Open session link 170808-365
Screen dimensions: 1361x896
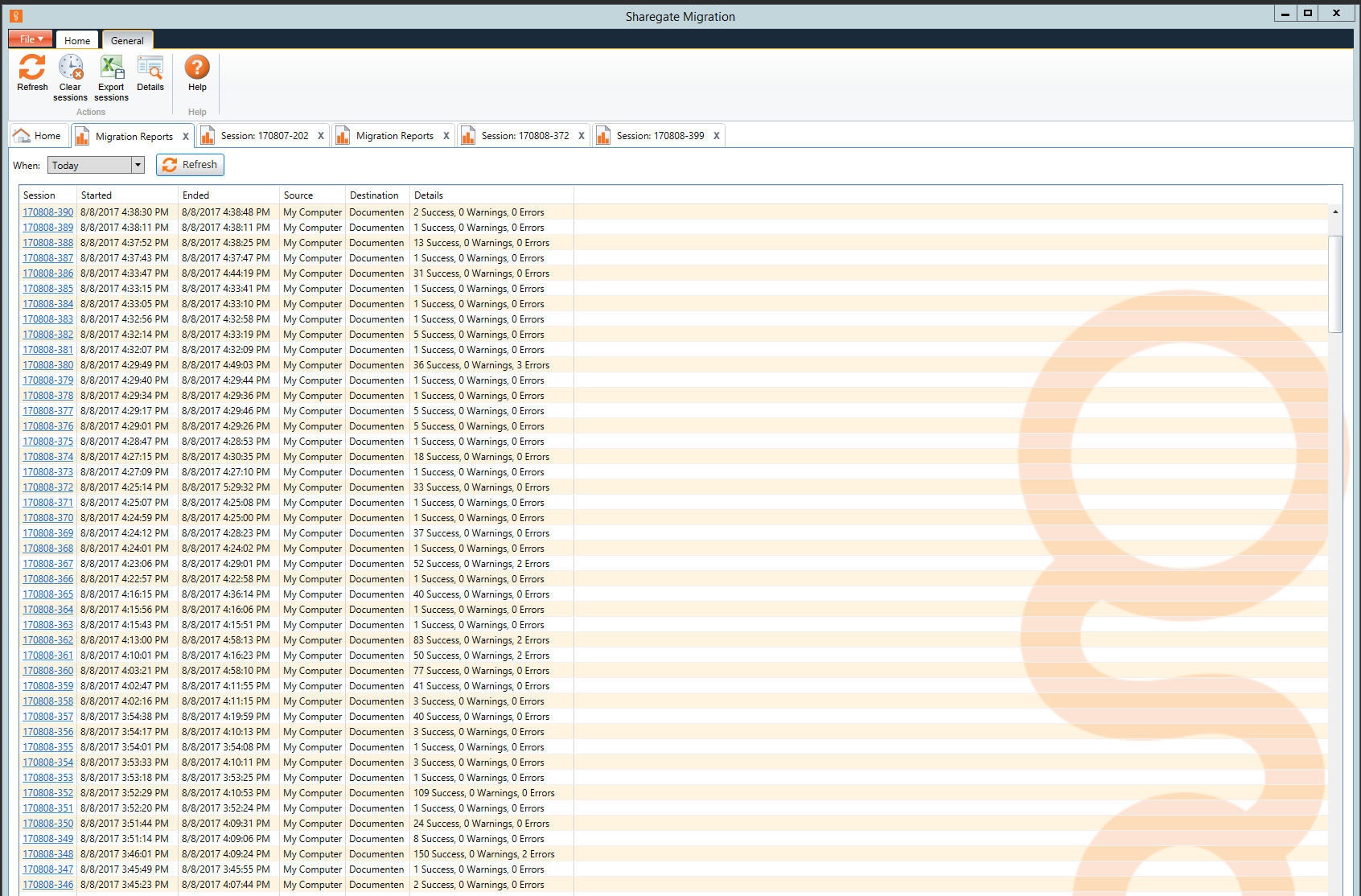(47, 594)
